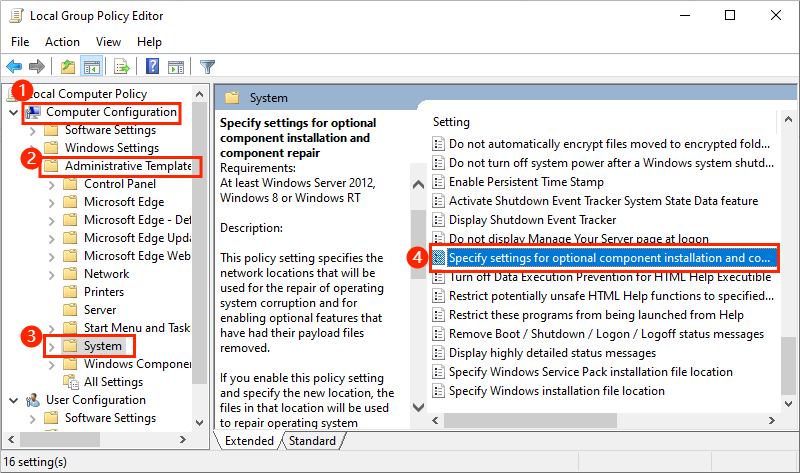This screenshot has width=800, height=473.
Task: Click description pane scroll up arrow
Action: 418,185
